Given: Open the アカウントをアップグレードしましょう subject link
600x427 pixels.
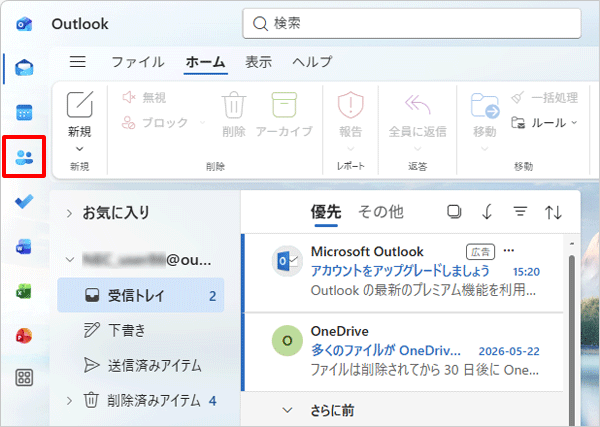Looking at the screenshot, I should click(400, 271).
